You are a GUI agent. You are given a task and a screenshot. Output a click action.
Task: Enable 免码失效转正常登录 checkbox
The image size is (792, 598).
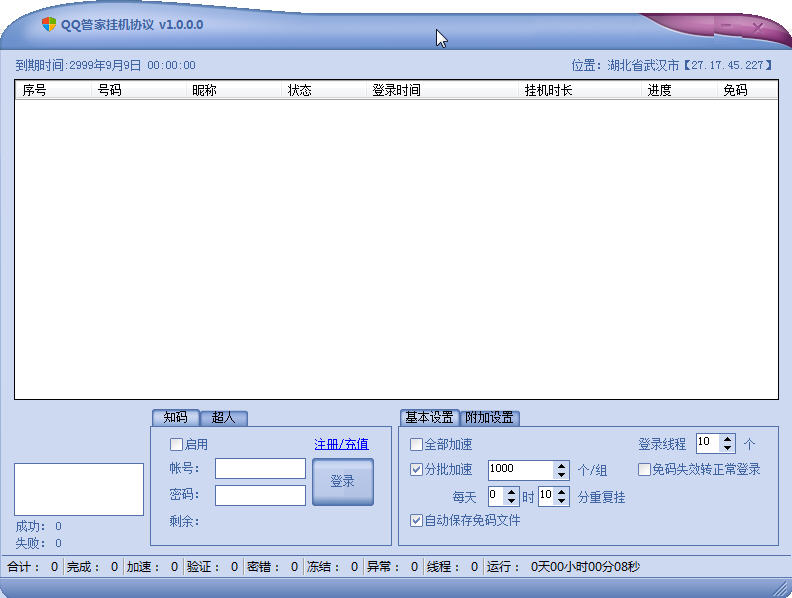click(644, 470)
